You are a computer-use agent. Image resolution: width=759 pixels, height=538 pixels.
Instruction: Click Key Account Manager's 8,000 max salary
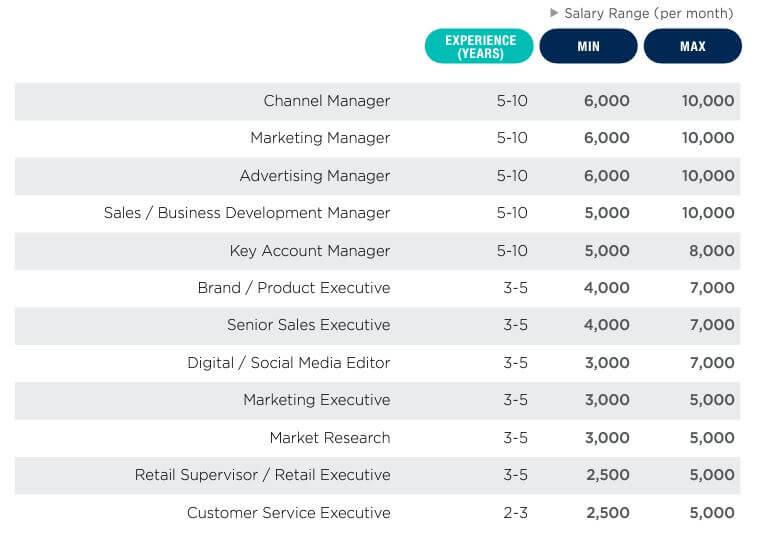(711, 251)
